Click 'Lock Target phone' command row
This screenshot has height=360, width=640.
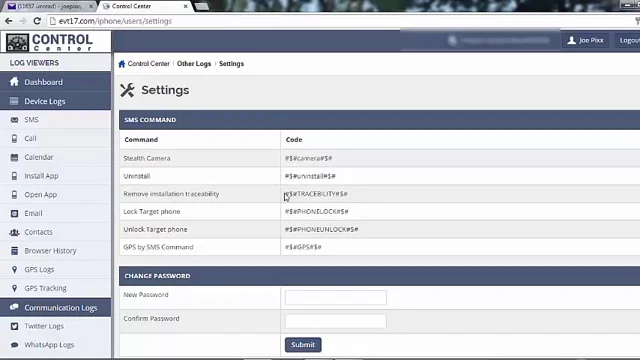point(380,211)
